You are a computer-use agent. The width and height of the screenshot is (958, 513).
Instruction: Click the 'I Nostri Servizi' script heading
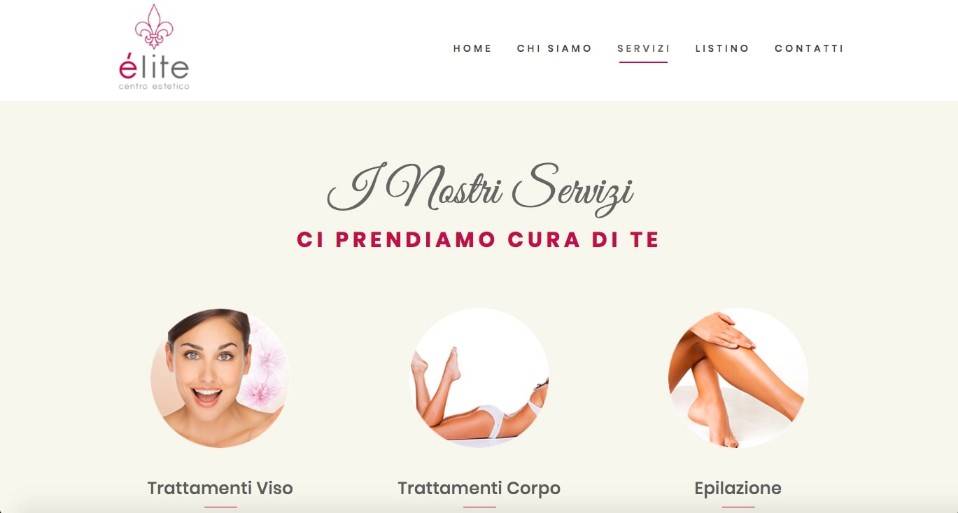(480, 188)
